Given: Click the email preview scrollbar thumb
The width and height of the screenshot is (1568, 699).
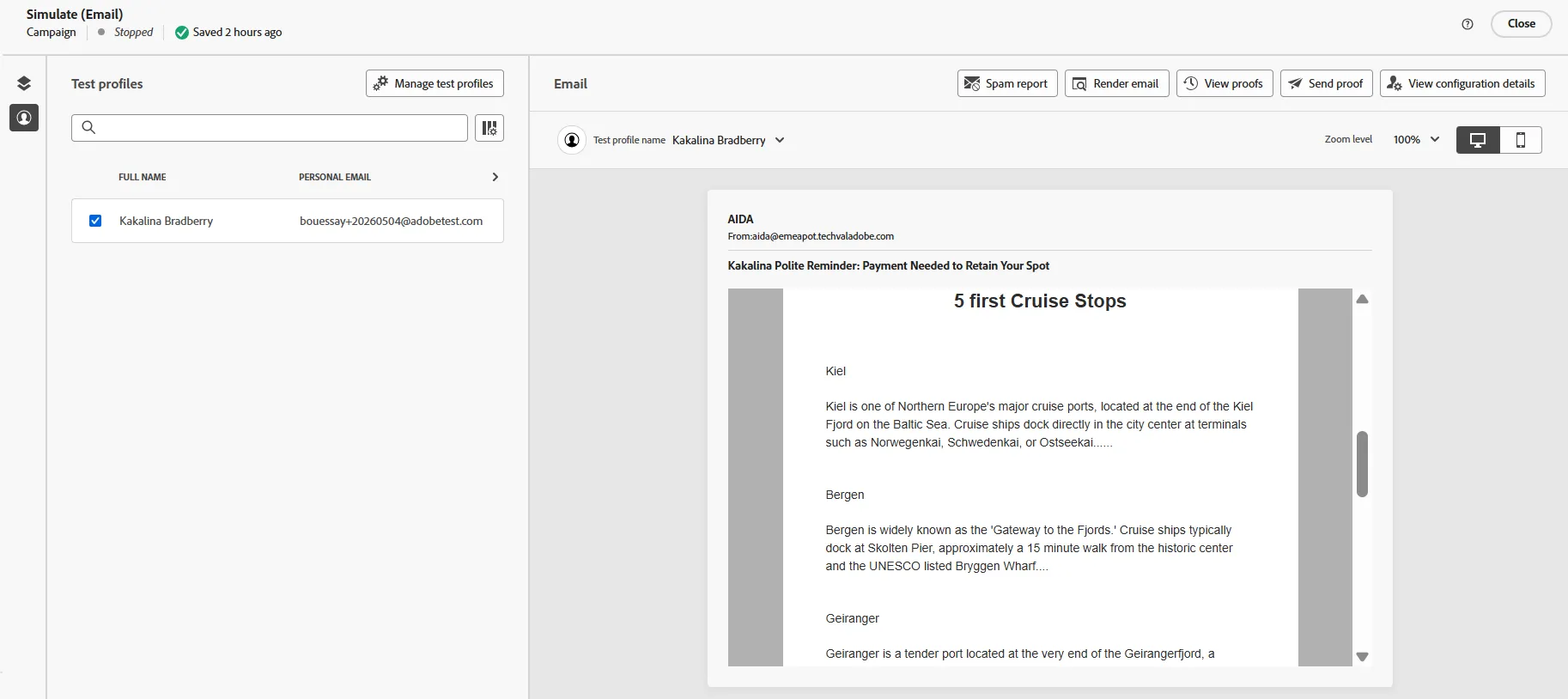Looking at the screenshot, I should click(1362, 464).
